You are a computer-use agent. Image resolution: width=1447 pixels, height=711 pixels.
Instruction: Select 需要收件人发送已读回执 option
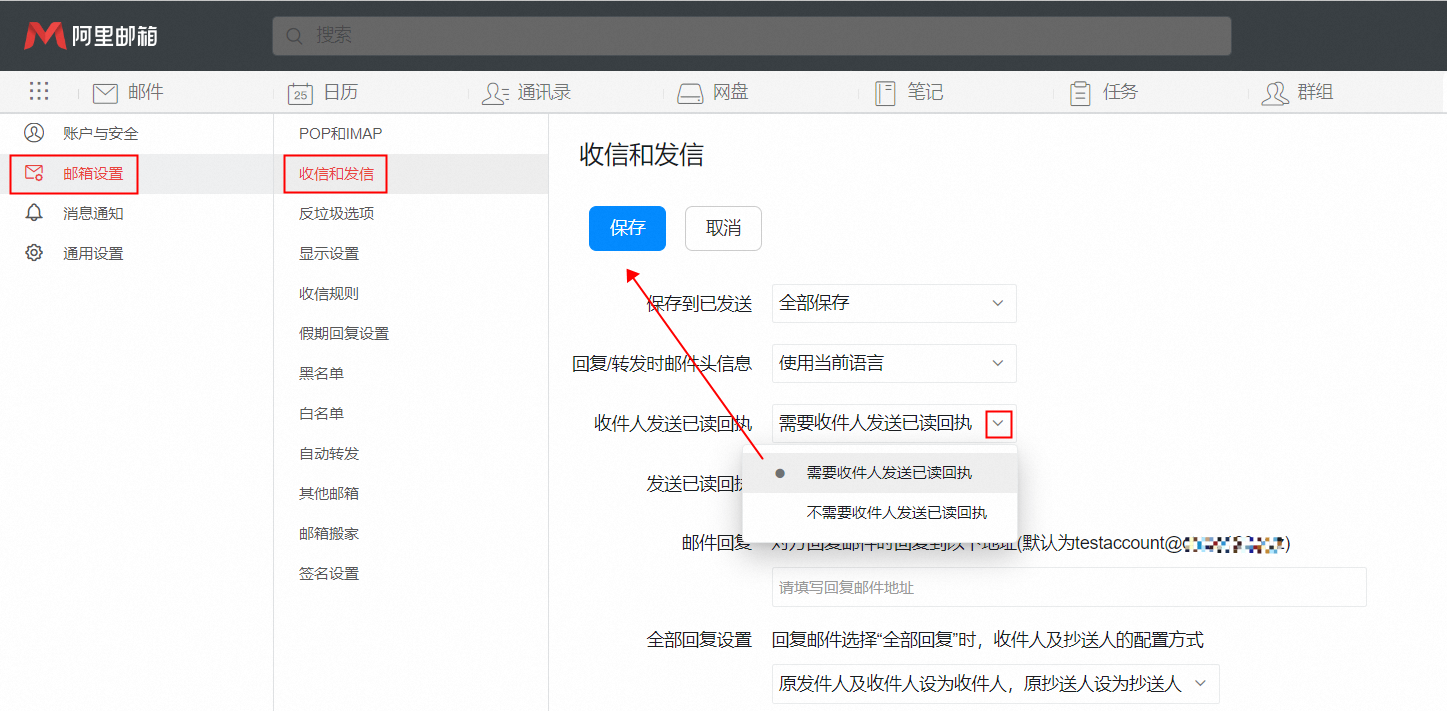888,473
